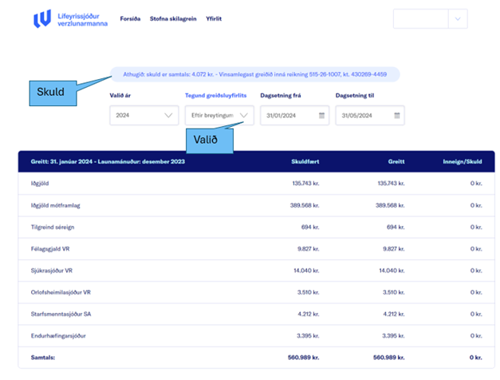Open the calendar icon in Dagsetning frá
Screen dimensions: 500x380
pos(322,115)
